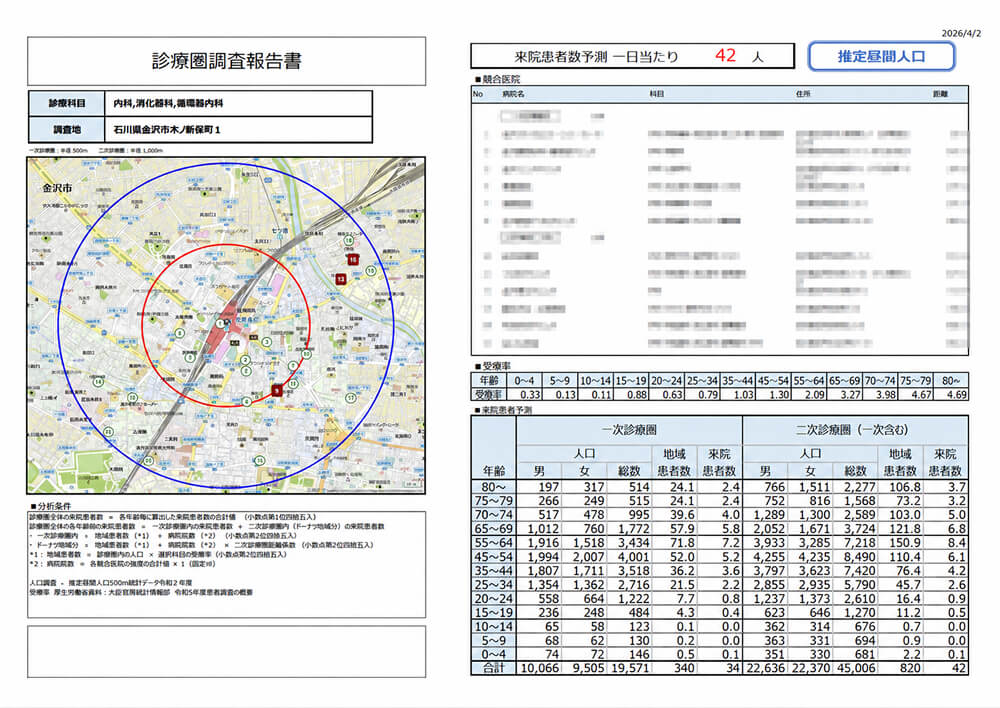Select 来院患者数予測 一日当たり label
The width and height of the screenshot is (1000, 708).
(x=596, y=57)
